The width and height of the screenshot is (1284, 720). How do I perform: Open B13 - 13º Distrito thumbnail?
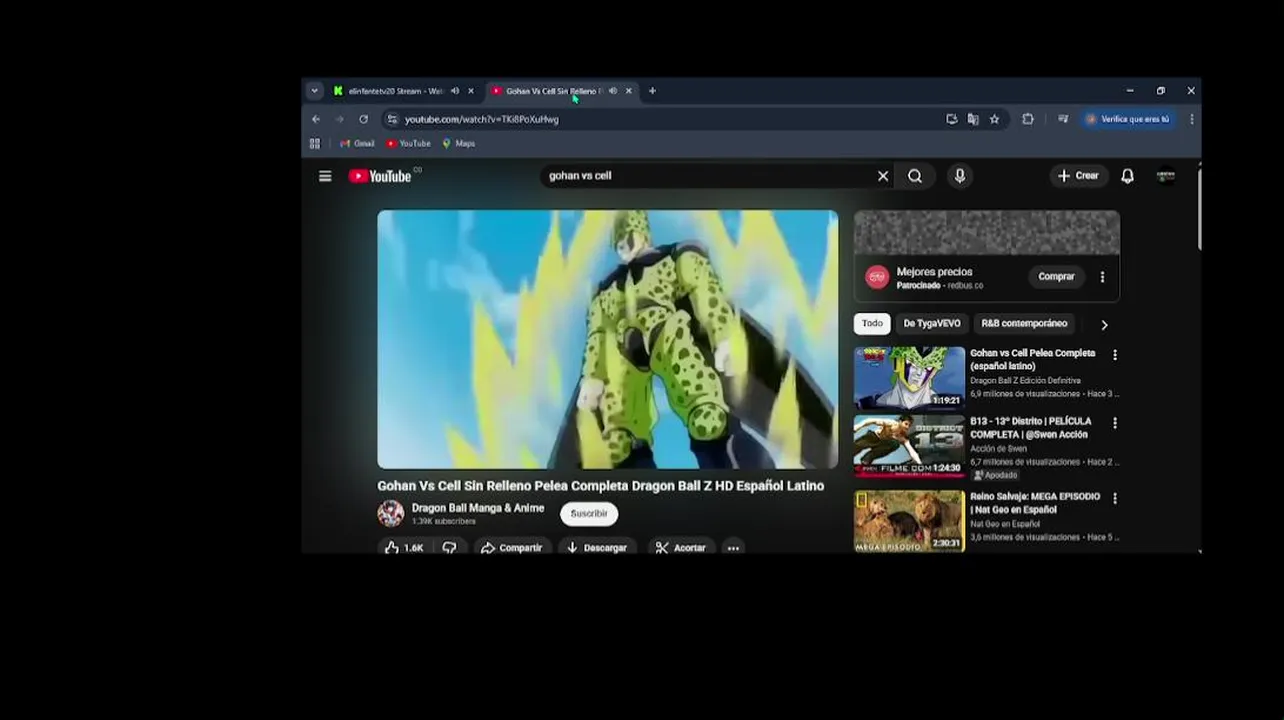(x=909, y=446)
